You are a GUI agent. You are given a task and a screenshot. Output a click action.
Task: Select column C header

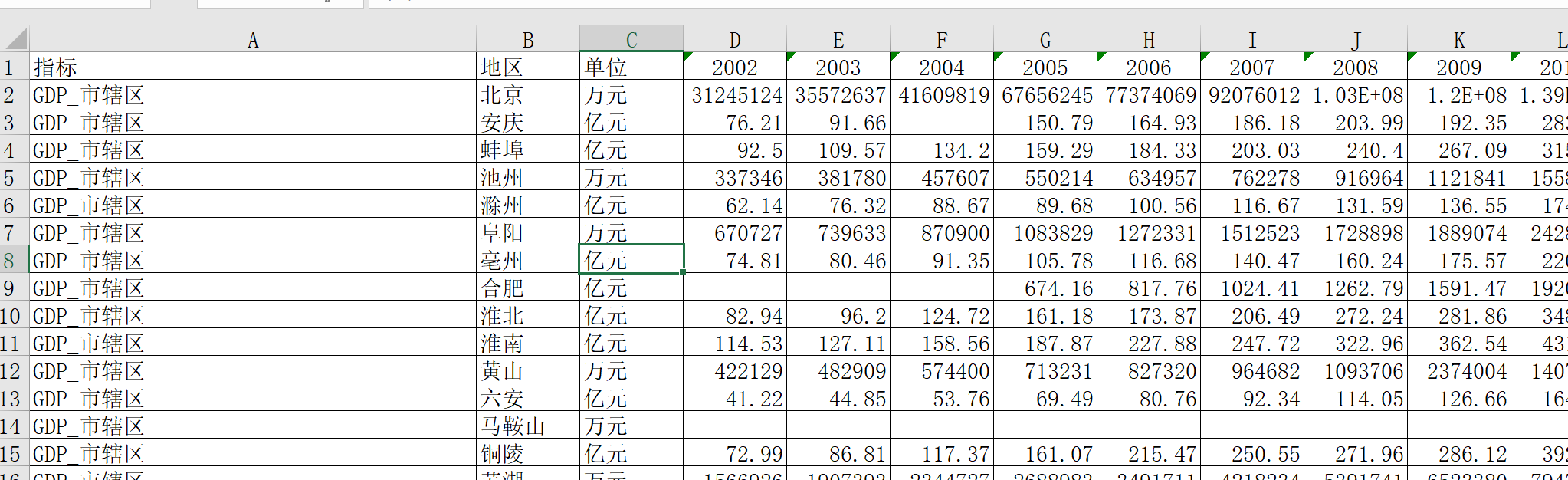631,39
